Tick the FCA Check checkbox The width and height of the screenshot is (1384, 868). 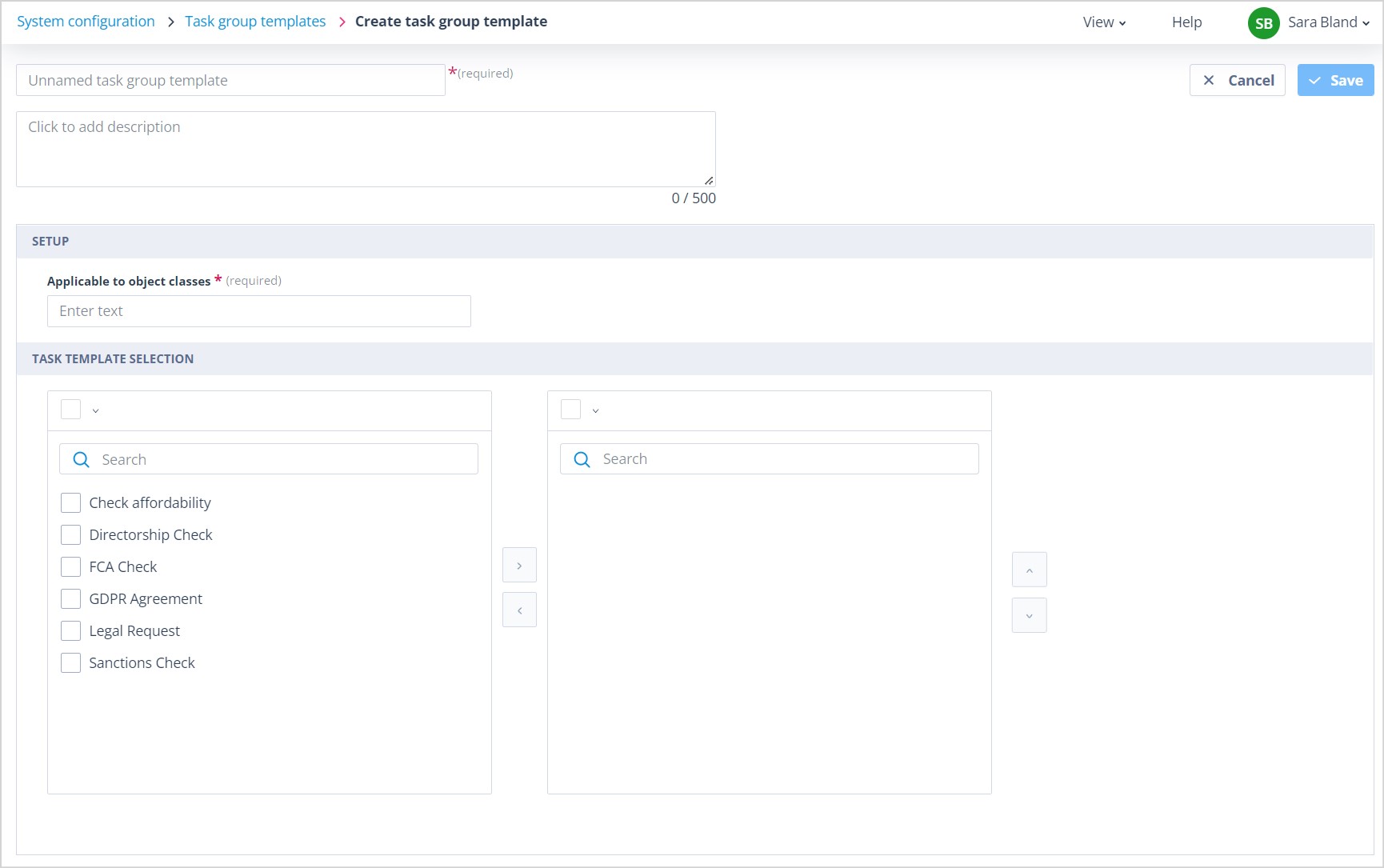(70, 567)
